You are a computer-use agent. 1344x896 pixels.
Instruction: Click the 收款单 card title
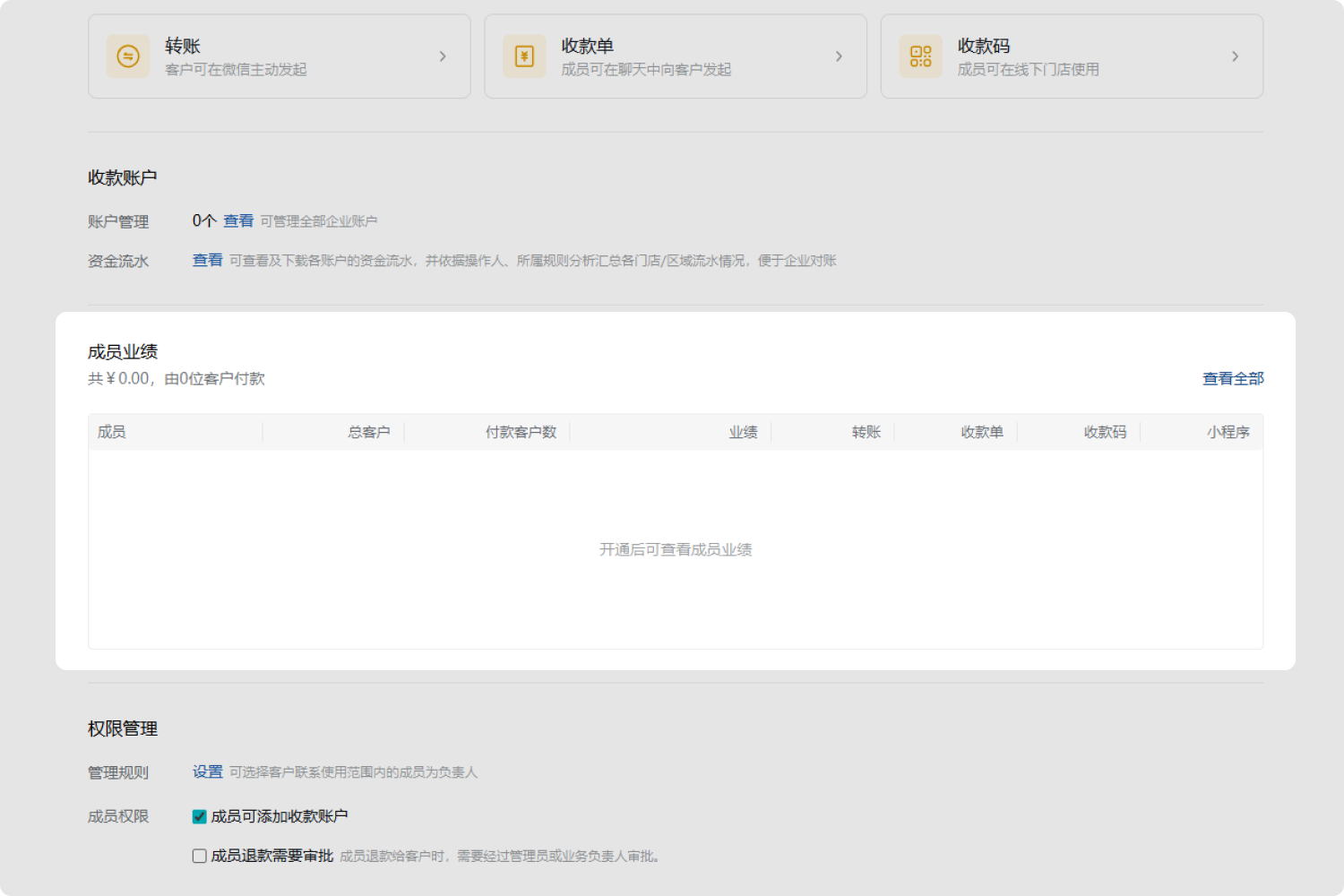[588, 46]
